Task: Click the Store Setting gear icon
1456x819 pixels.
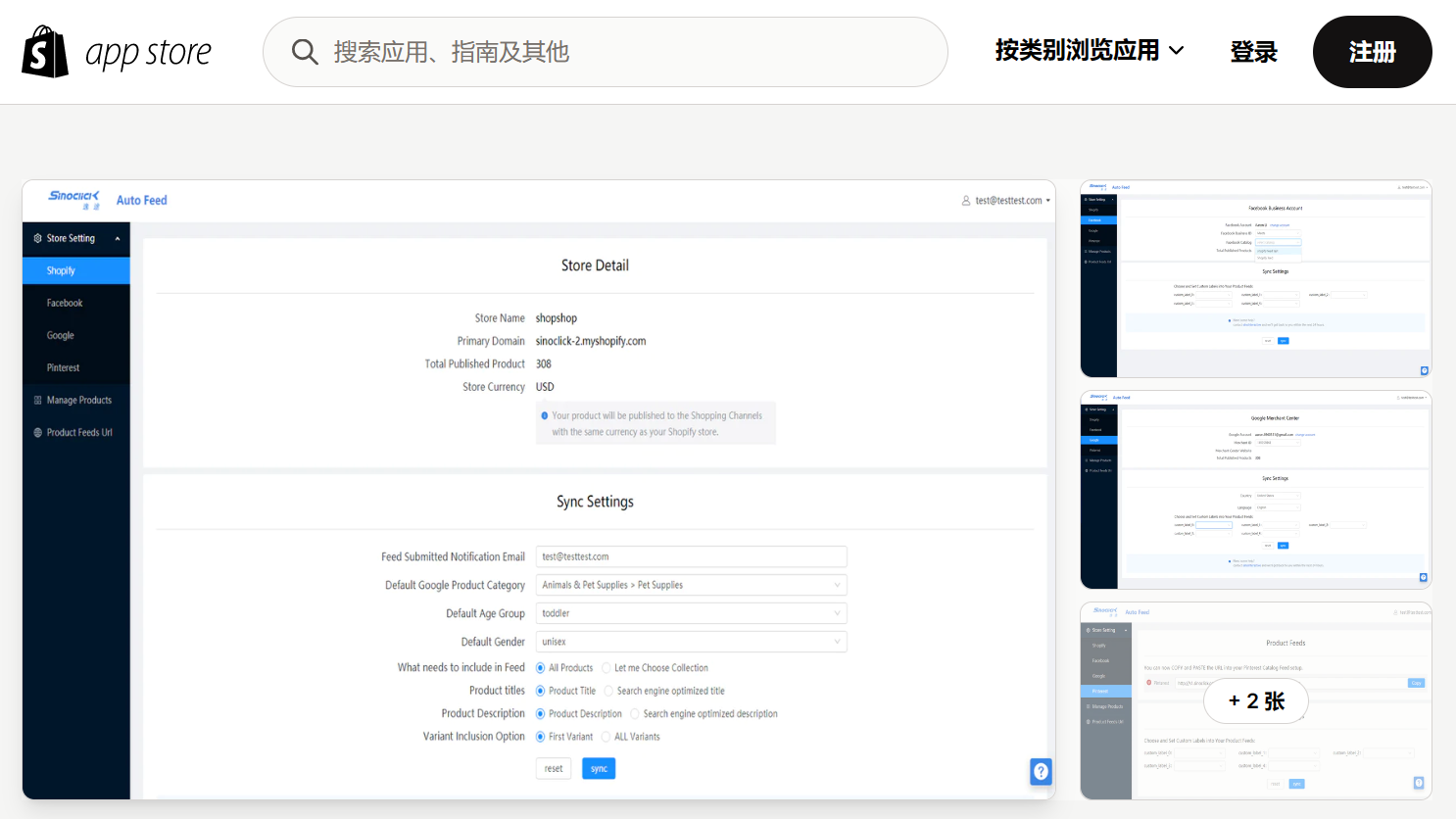Action: pyautogui.click(x=38, y=238)
